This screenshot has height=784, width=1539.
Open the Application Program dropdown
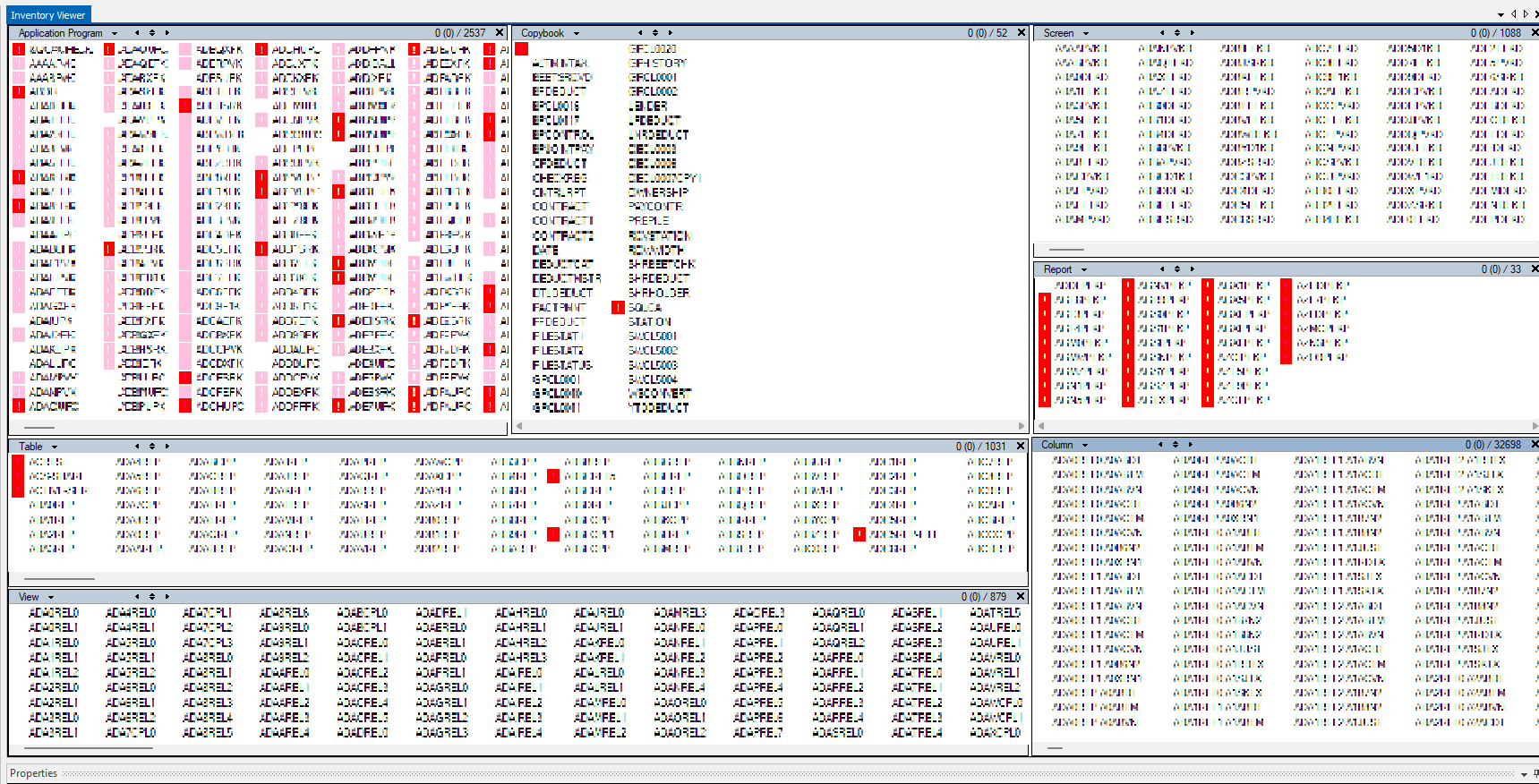114,33
